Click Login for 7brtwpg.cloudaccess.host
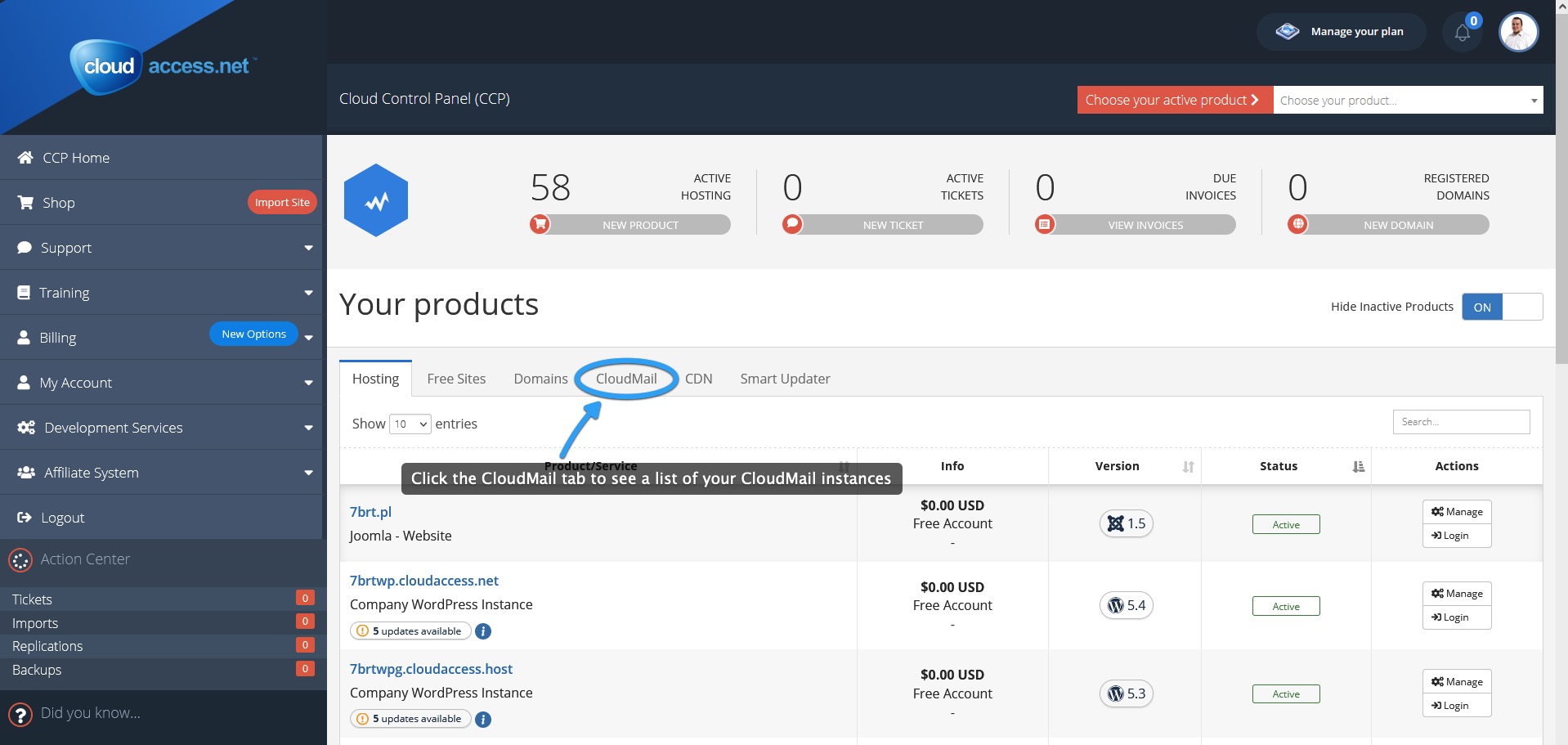The width and height of the screenshot is (1568, 745). pyautogui.click(x=1457, y=706)
